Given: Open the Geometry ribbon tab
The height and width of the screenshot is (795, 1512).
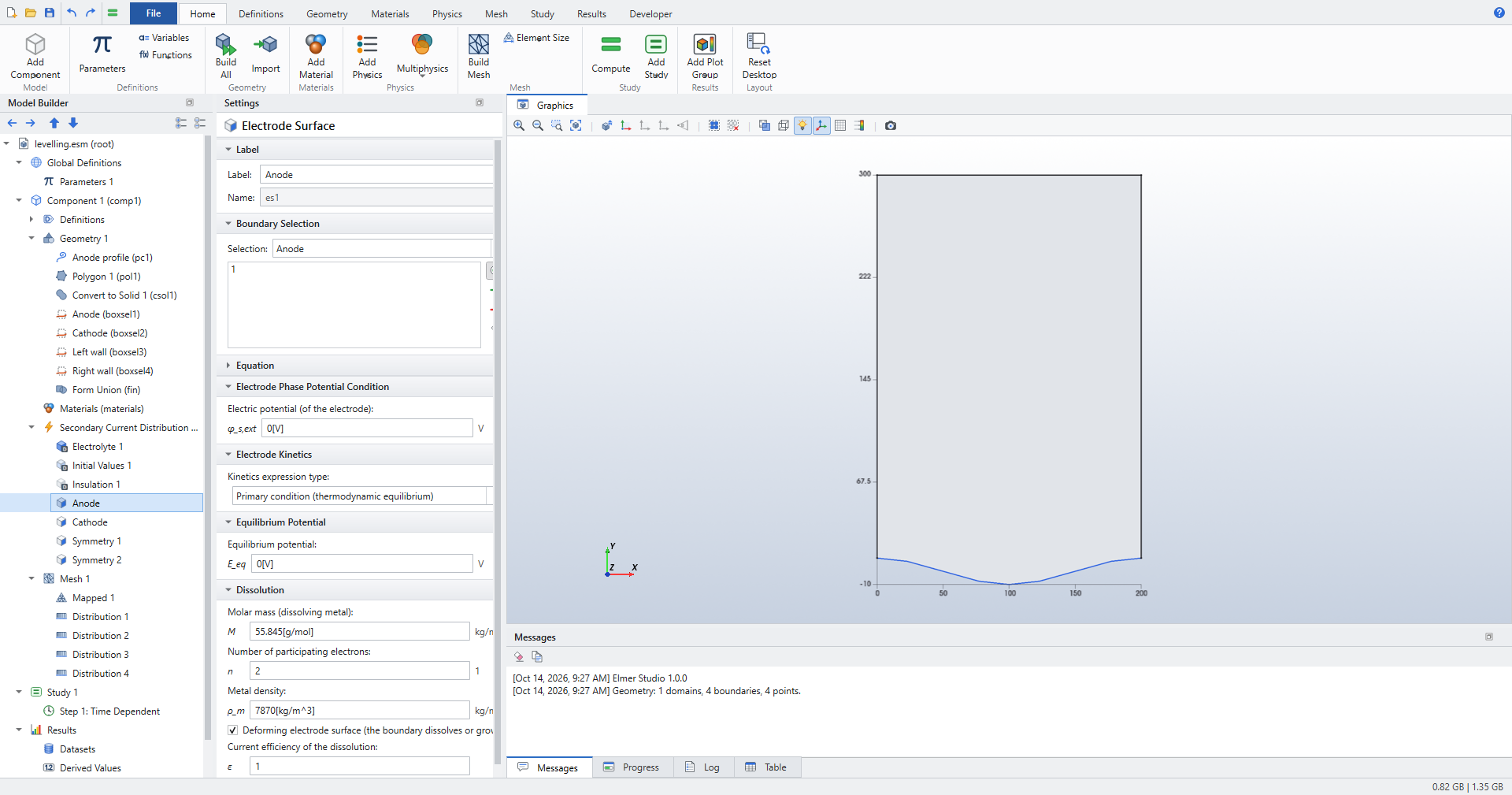Looking at the screenshot, I should pos(327,14).
